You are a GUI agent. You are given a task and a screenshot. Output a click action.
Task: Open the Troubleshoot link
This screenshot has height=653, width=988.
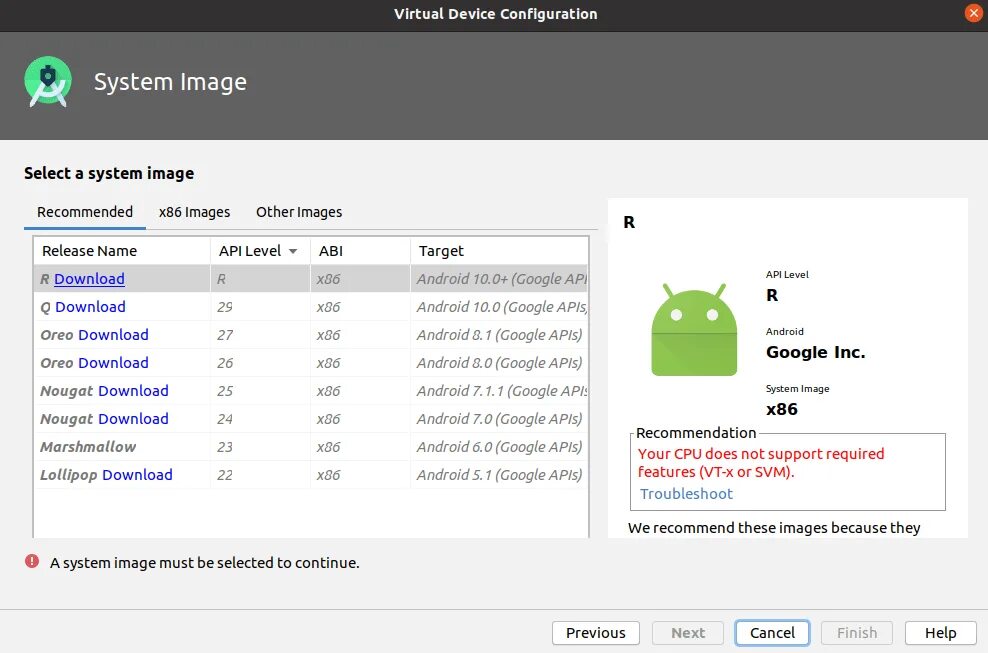(686, 494)
